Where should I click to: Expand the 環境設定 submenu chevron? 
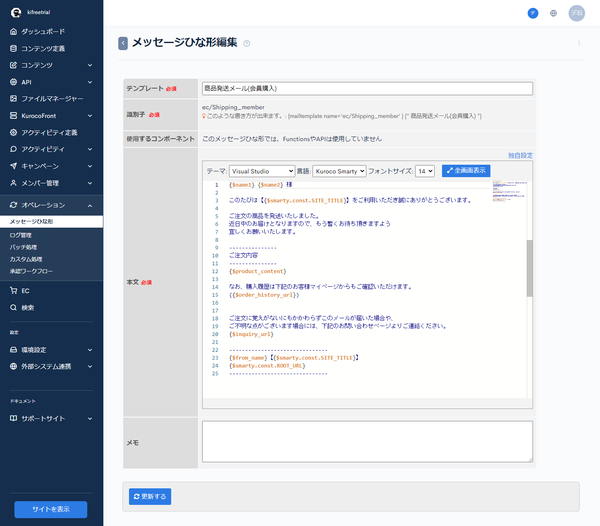90,350
